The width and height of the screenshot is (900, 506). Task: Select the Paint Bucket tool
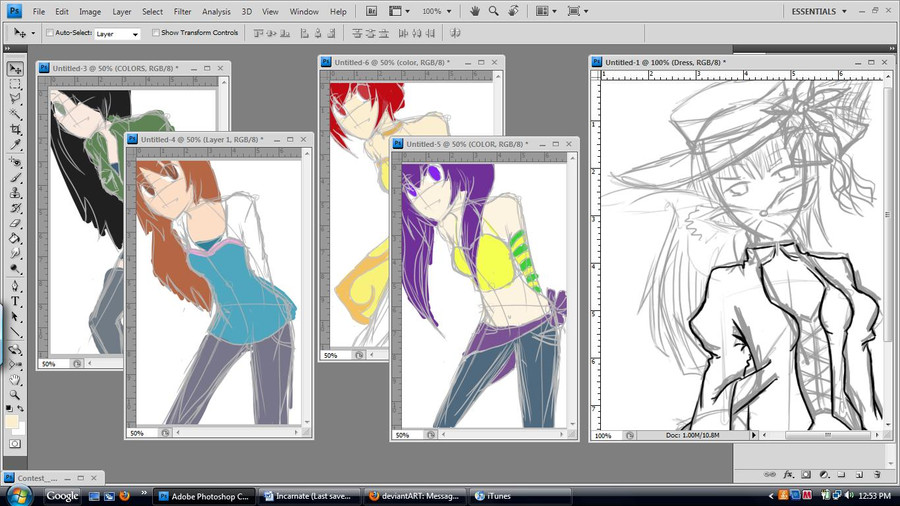coord(15,238)
